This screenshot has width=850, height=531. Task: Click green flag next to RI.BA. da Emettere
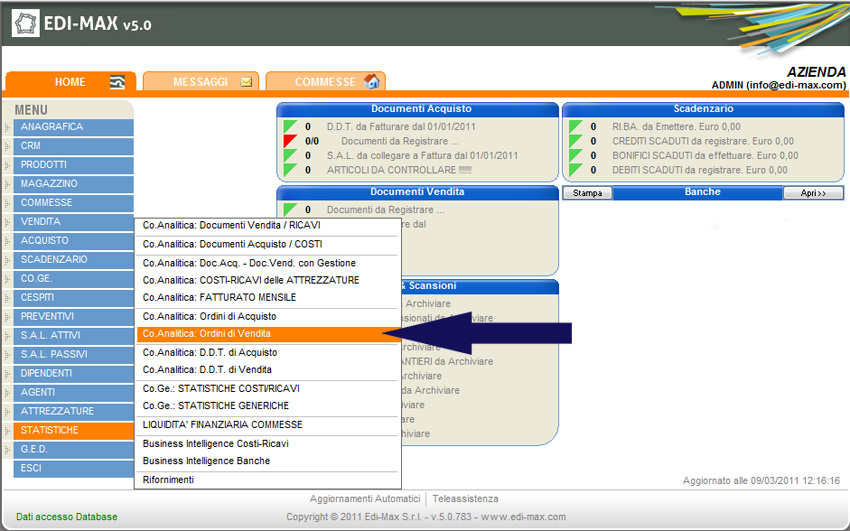pyautogui.click(x=576, y=127)
